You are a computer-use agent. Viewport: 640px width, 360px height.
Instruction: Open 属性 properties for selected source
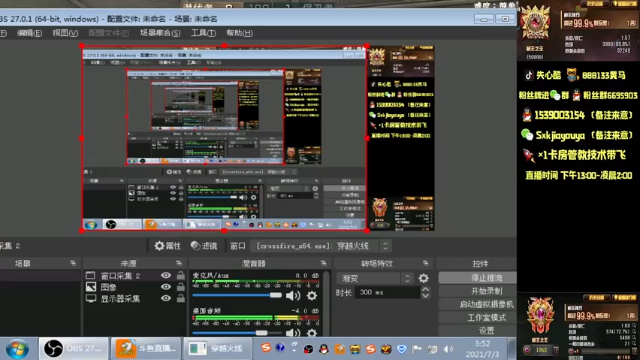point(167,246)
